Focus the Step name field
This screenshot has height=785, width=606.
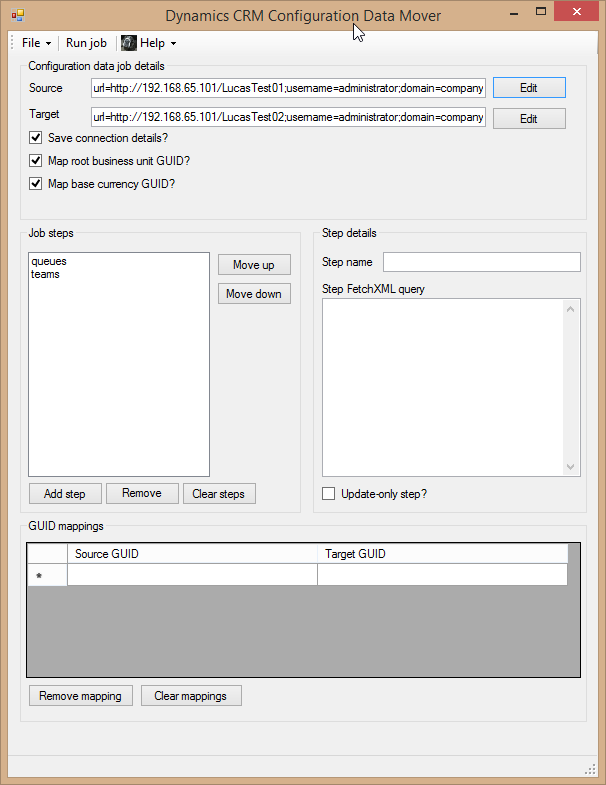[482, 262]
